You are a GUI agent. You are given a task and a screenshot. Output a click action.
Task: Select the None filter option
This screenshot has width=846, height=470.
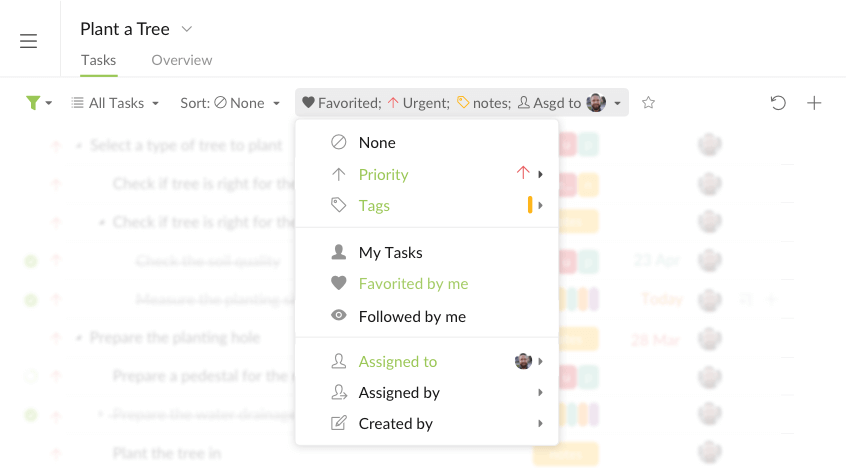377,143
